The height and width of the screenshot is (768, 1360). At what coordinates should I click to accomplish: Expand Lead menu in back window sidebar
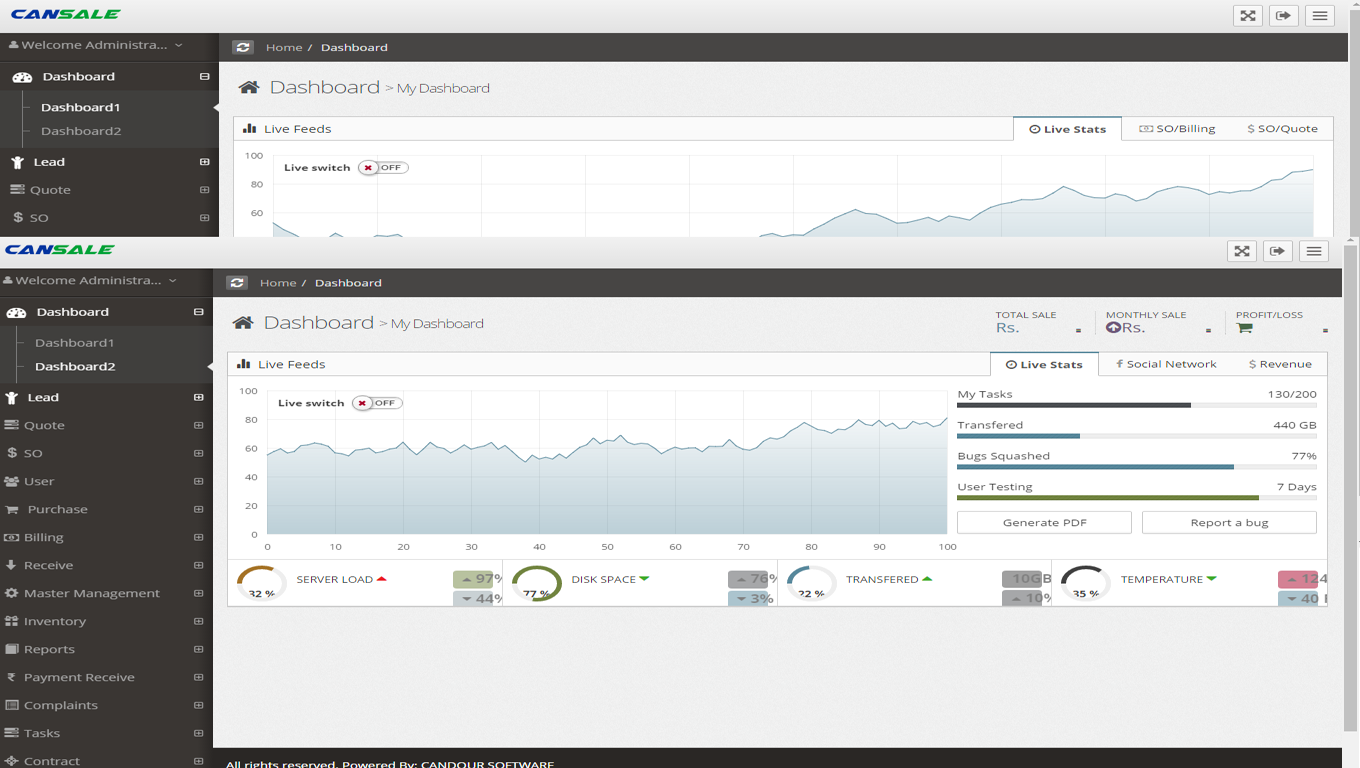[204, 161]
